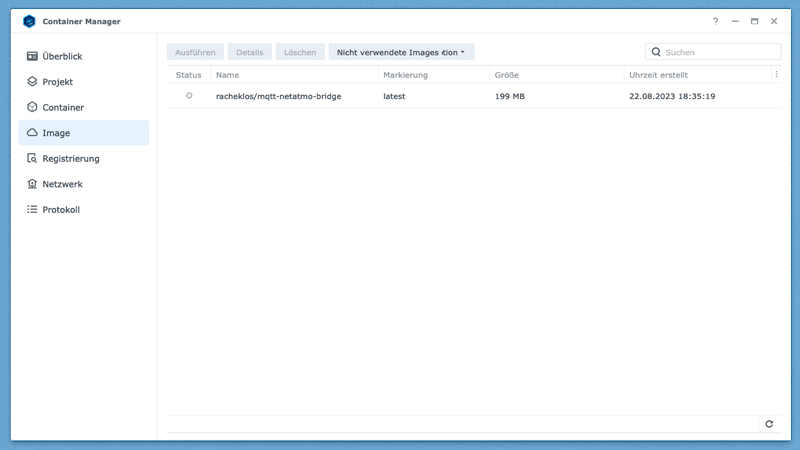
Task: Expand 'Nicht verwendete Images' dropdown
Action: (x=401, y=52)
